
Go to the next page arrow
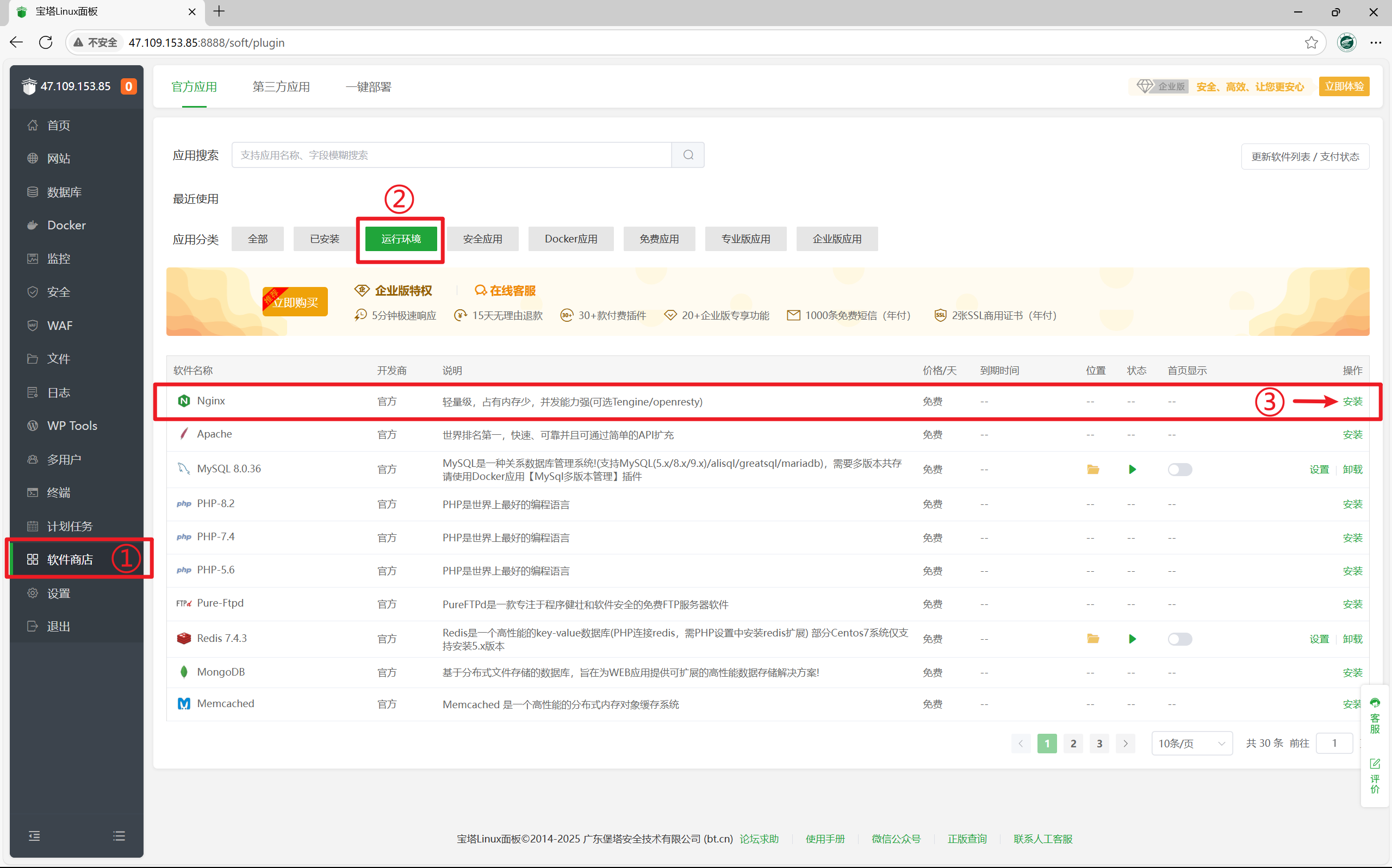[1126, 744]
